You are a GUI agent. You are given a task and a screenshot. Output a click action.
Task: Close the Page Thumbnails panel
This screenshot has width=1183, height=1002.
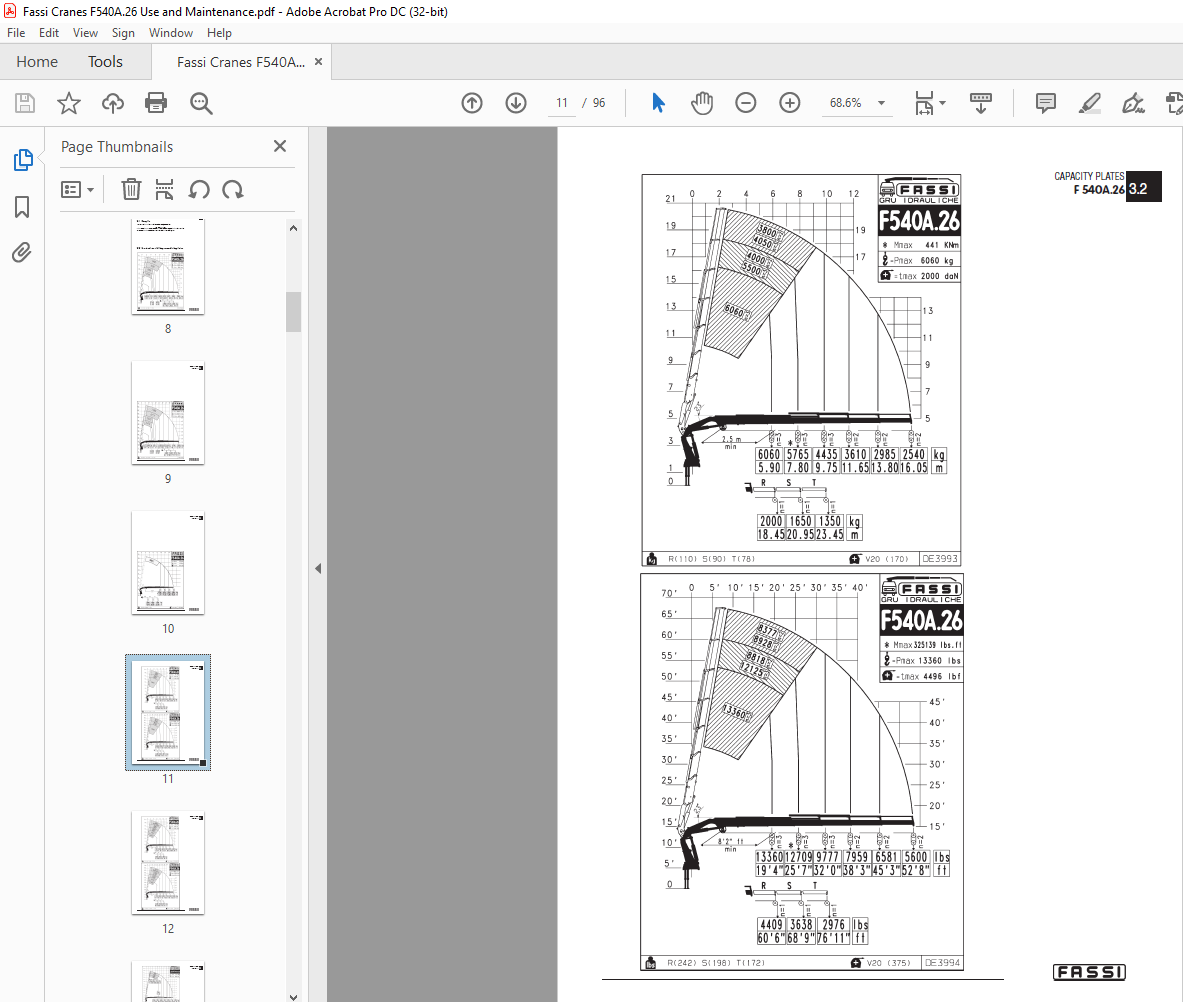(x=280, y=146)
